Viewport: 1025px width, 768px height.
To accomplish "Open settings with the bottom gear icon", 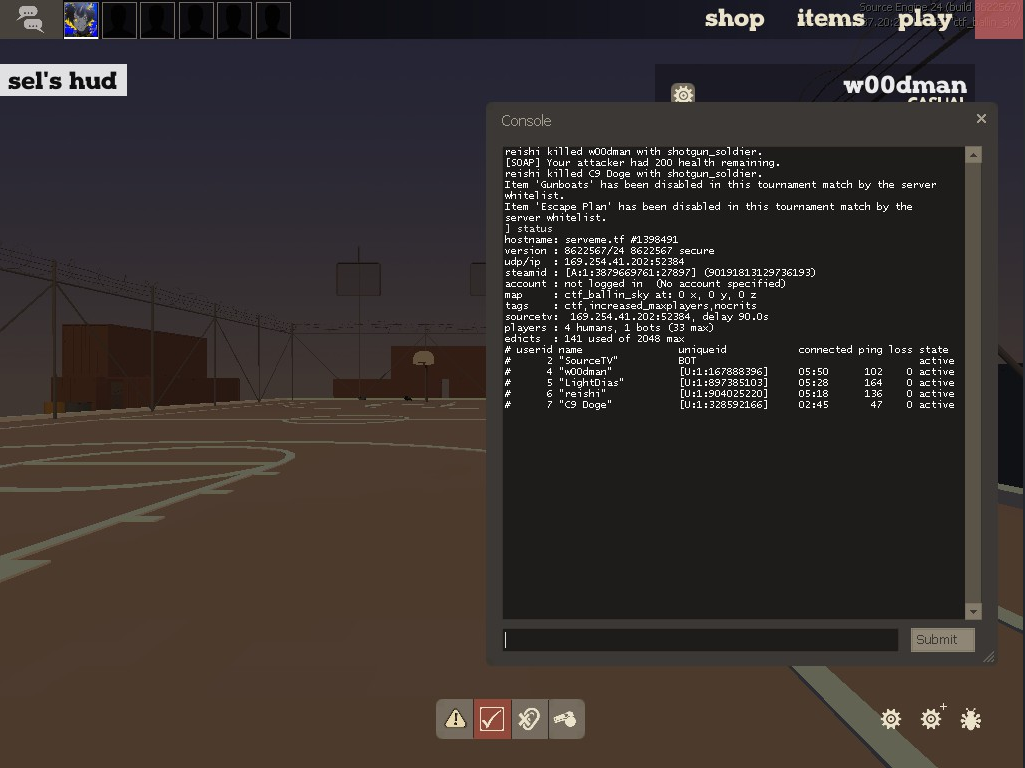I will click(x=891, y=719).
